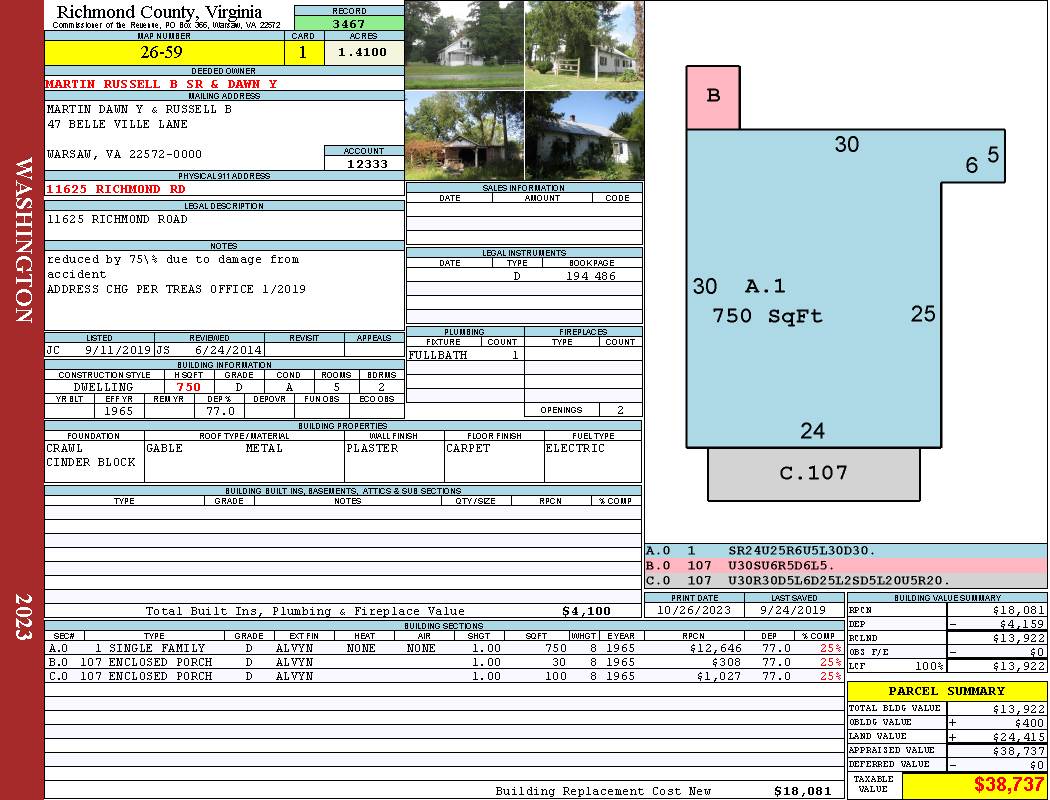This screenshot has width=1050, height=800.
Task: Click wall finish PLASTER
Action: pyautogui.click(x=372, y=448)
